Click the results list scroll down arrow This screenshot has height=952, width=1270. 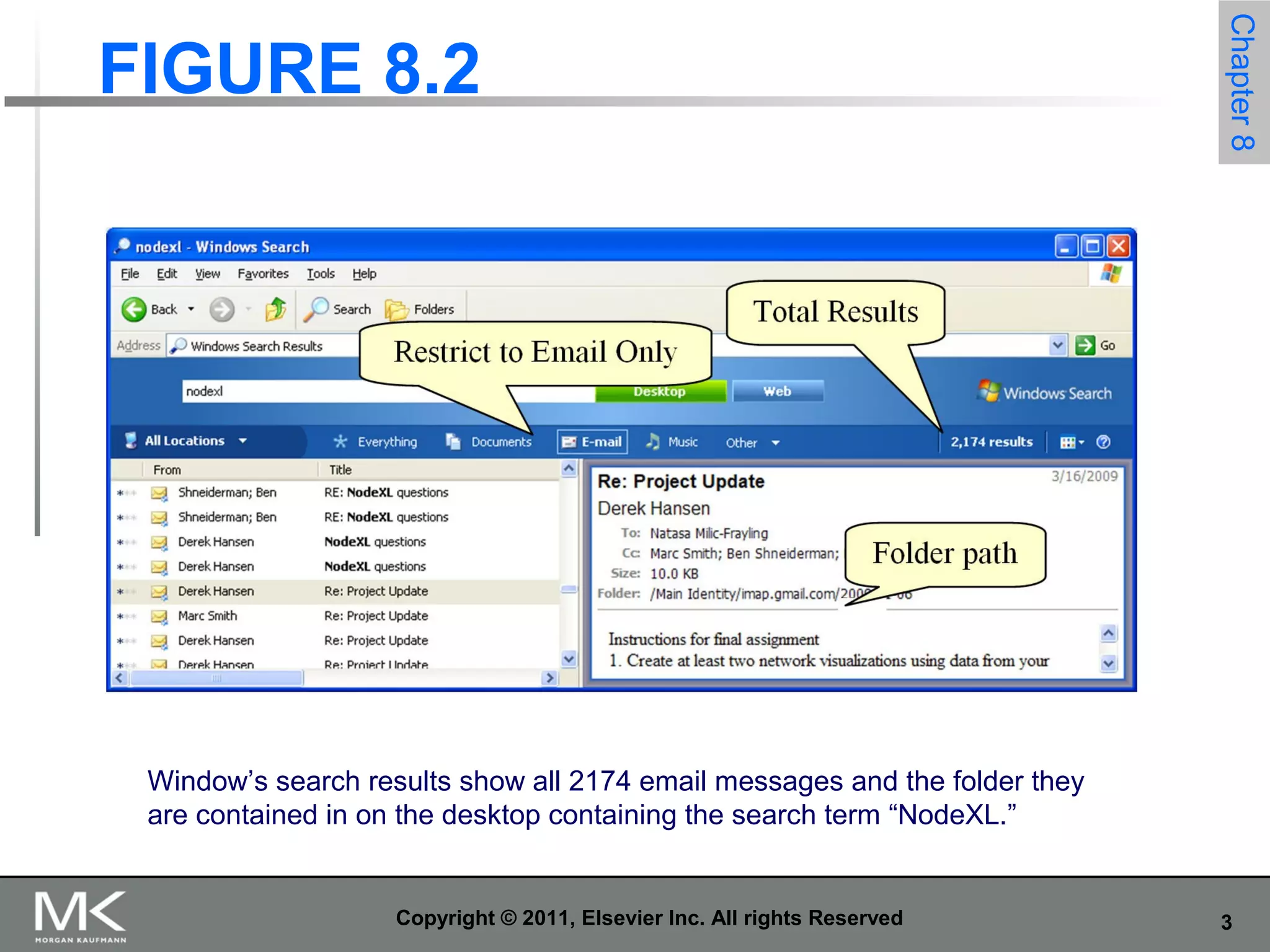569,659
